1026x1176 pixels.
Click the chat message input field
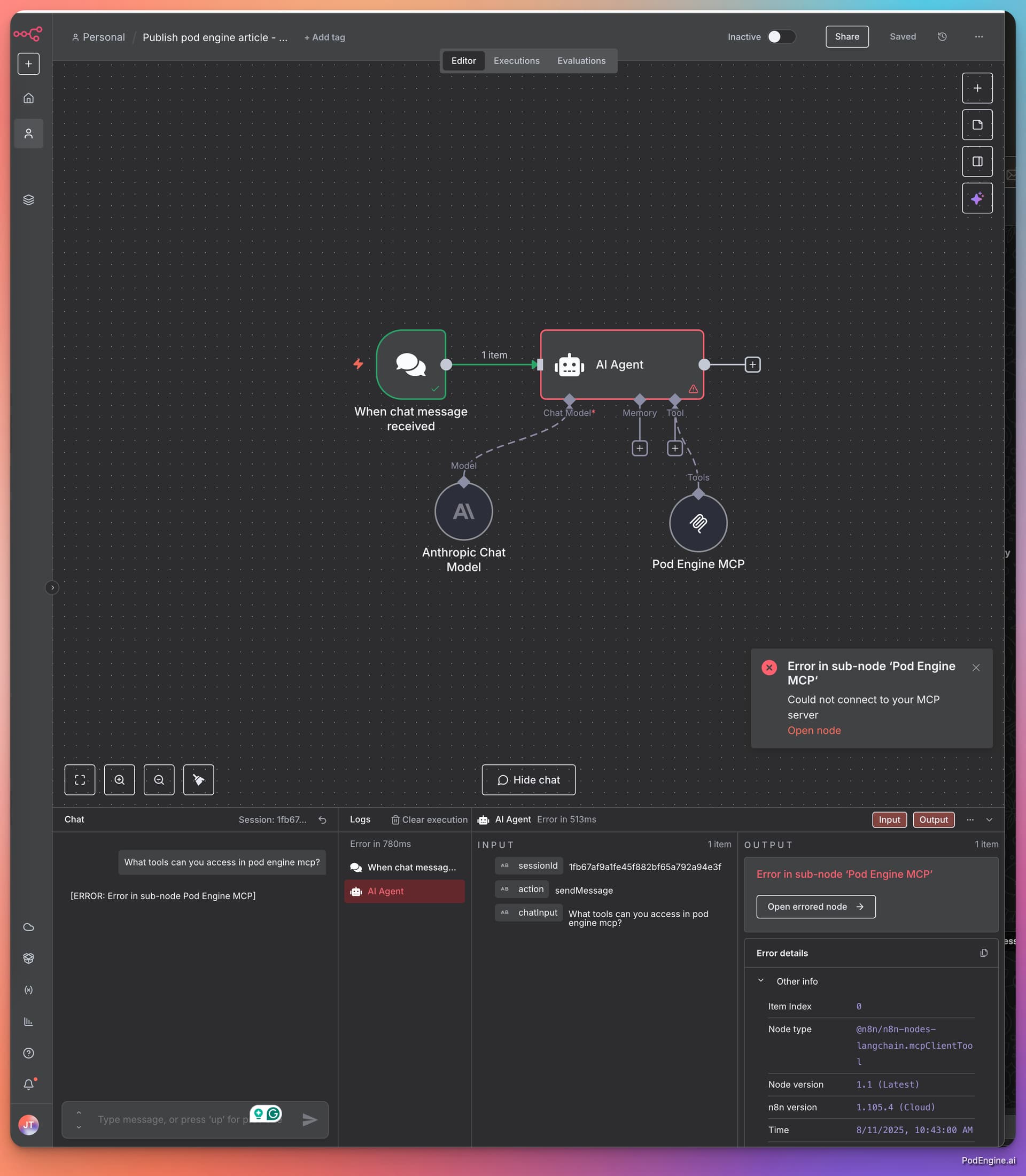tap(172, 1119)
